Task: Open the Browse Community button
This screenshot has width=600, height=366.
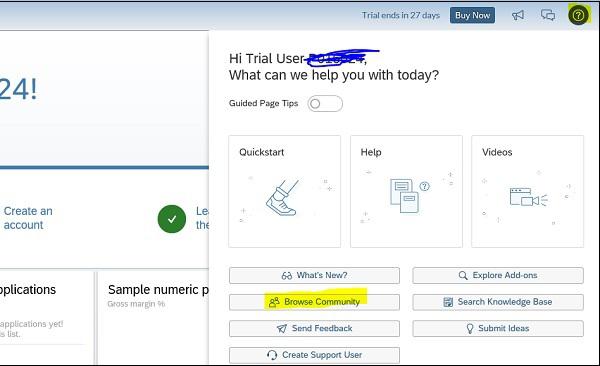Action: pyautogui.click(x=314, y=302)
